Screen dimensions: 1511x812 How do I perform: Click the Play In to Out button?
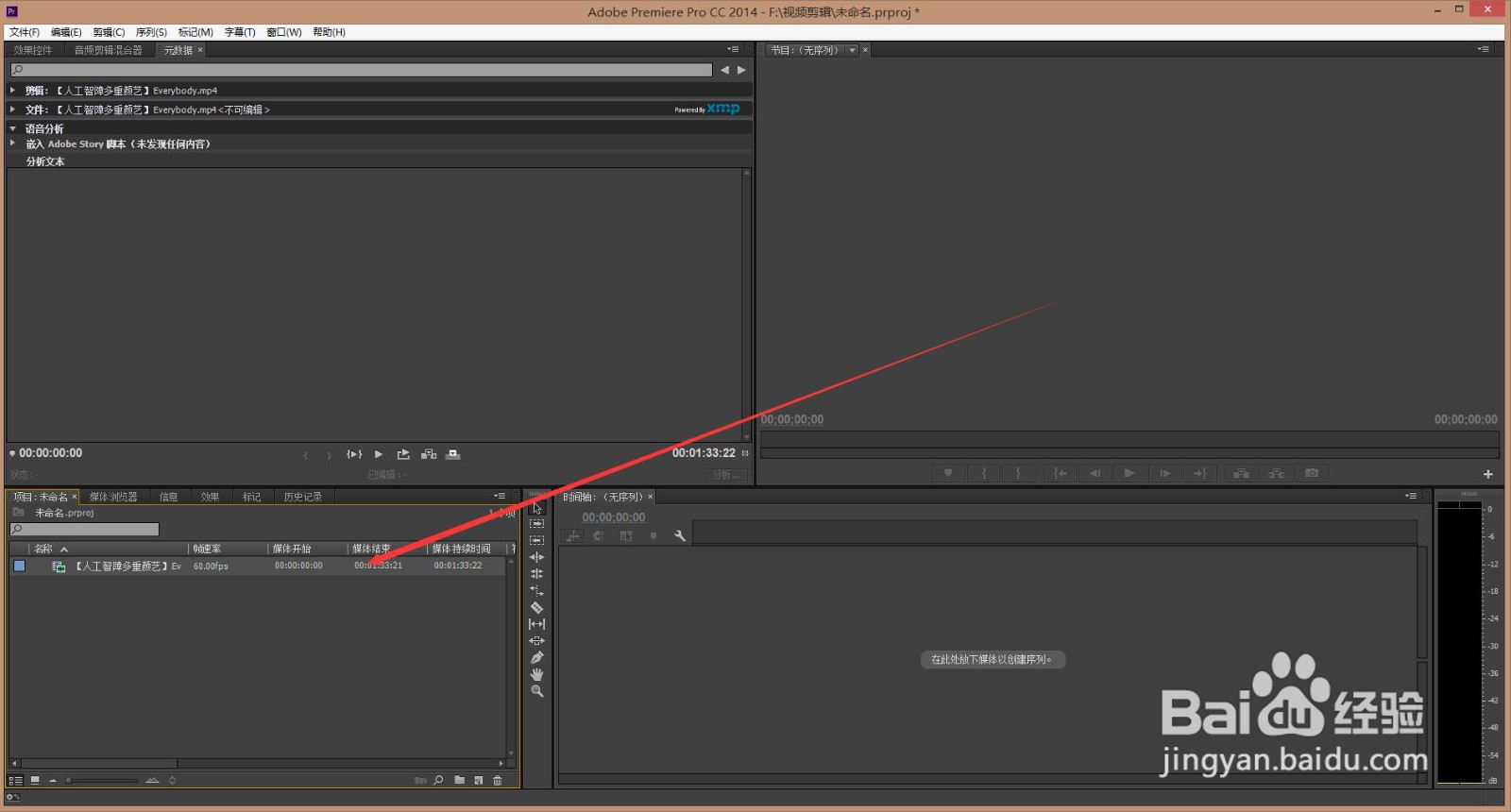pos(354,454)
